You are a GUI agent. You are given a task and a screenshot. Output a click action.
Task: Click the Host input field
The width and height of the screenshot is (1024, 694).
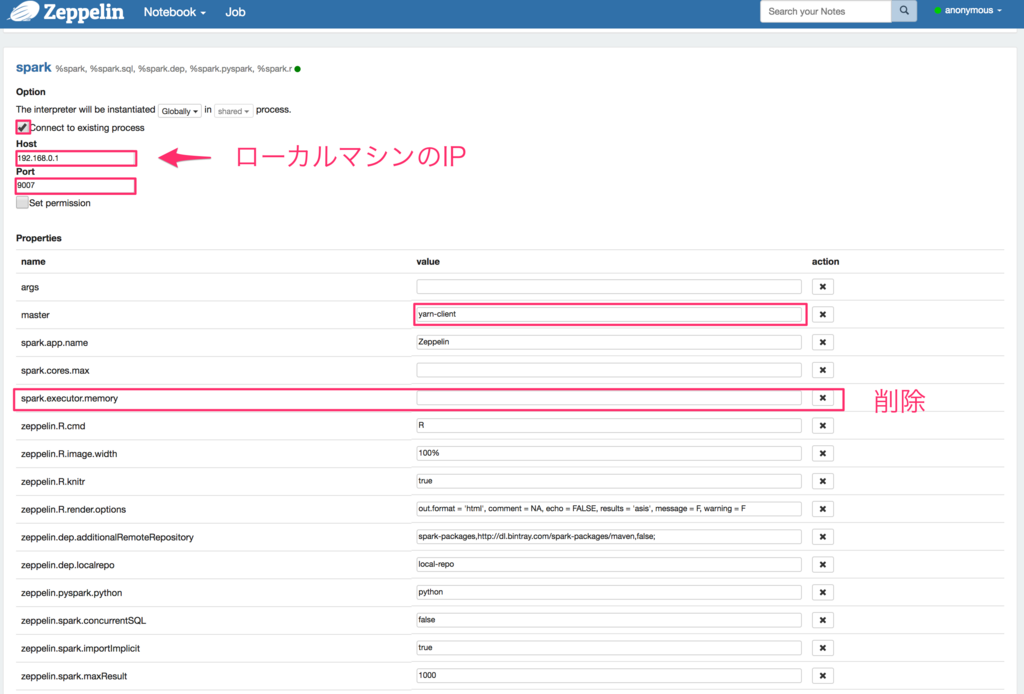[76, 158]
